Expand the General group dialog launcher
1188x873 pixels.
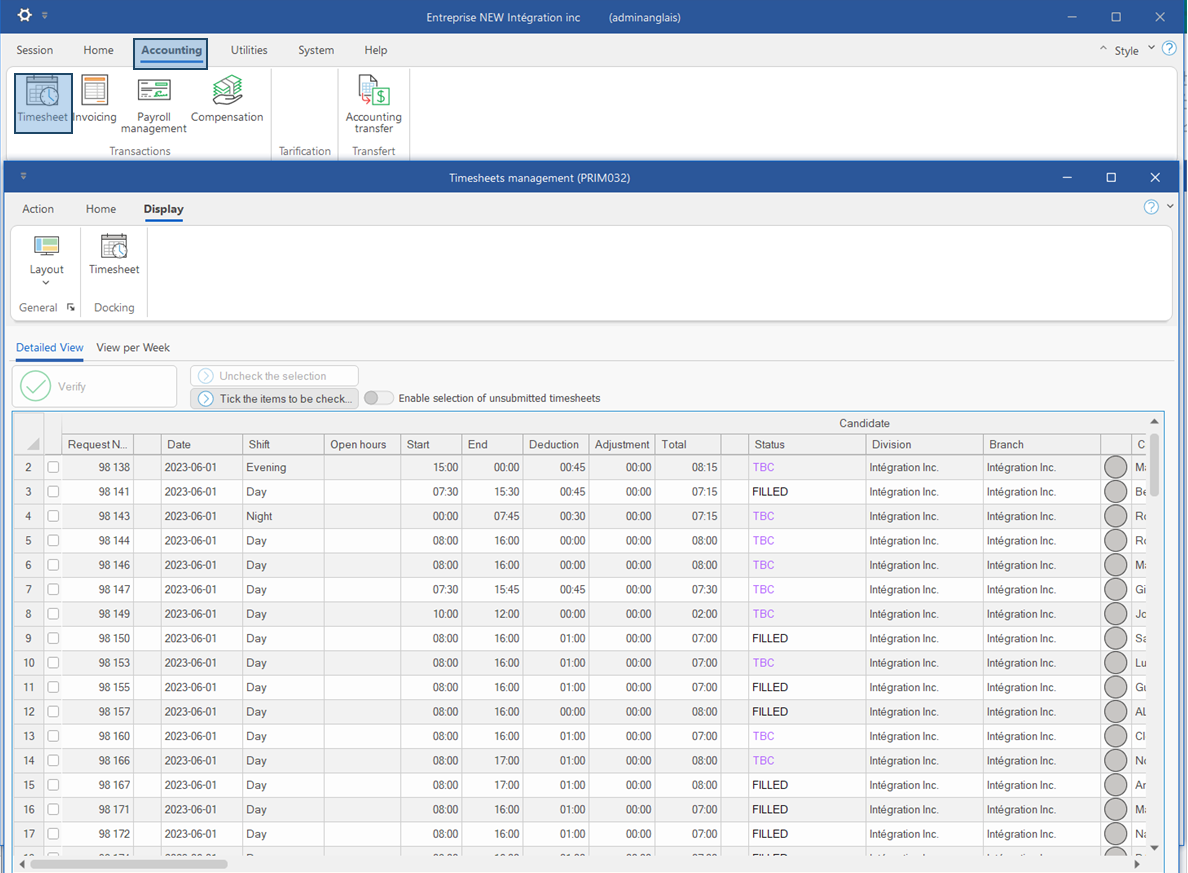pyautogui.click(x=71, y=308)
